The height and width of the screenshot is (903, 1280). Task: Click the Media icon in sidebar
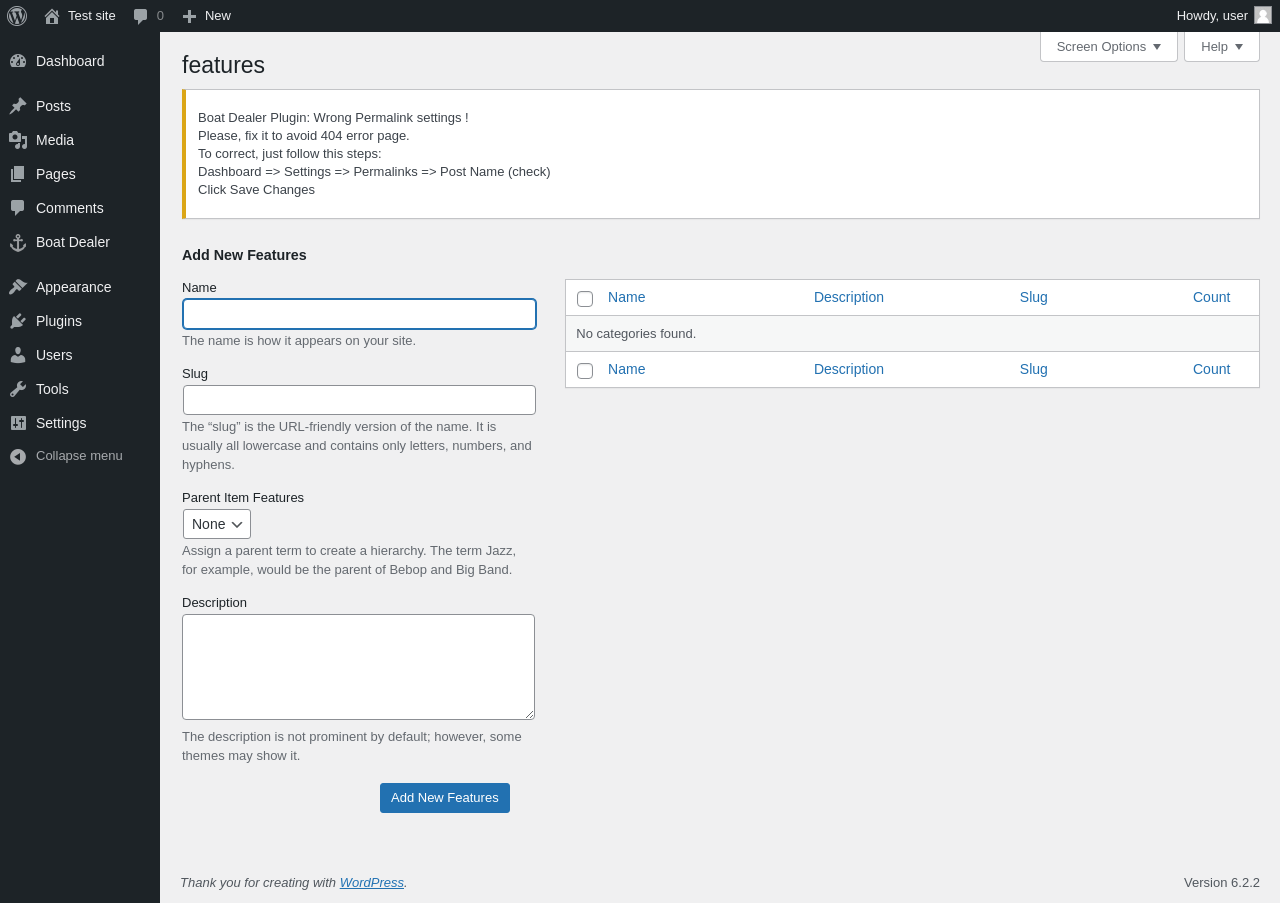pos(18,140)
